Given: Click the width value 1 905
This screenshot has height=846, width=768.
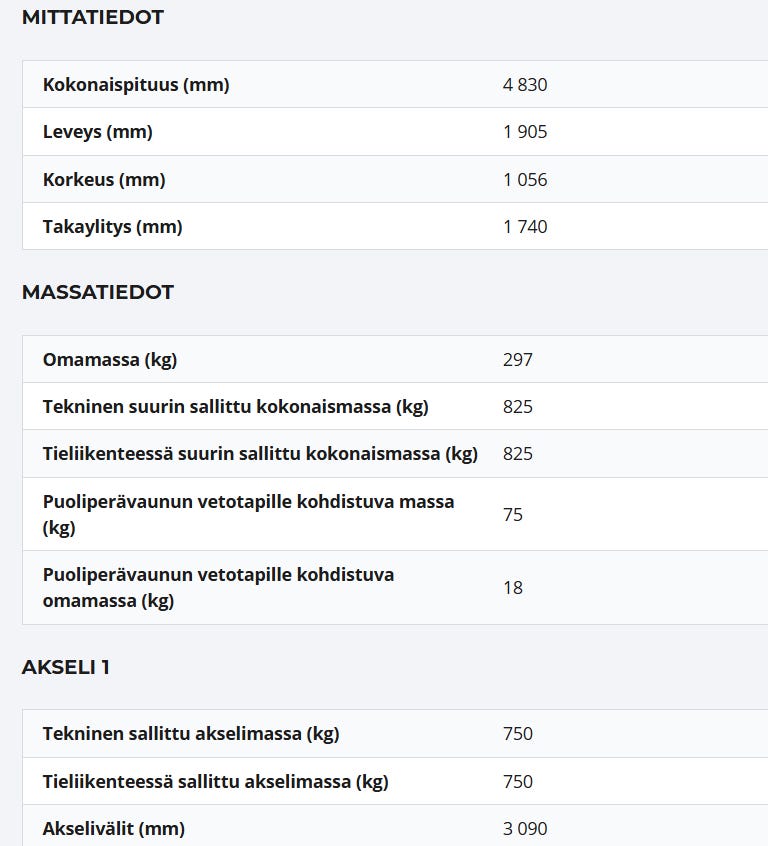Looking at the screenshot, I should (525, 132).
